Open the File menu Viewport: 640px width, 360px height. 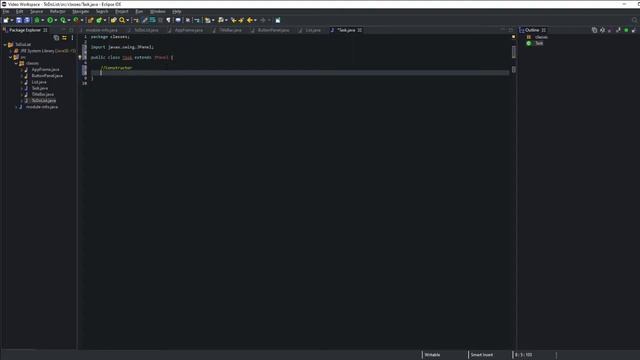pyautogui.click(x=6, y=11)
